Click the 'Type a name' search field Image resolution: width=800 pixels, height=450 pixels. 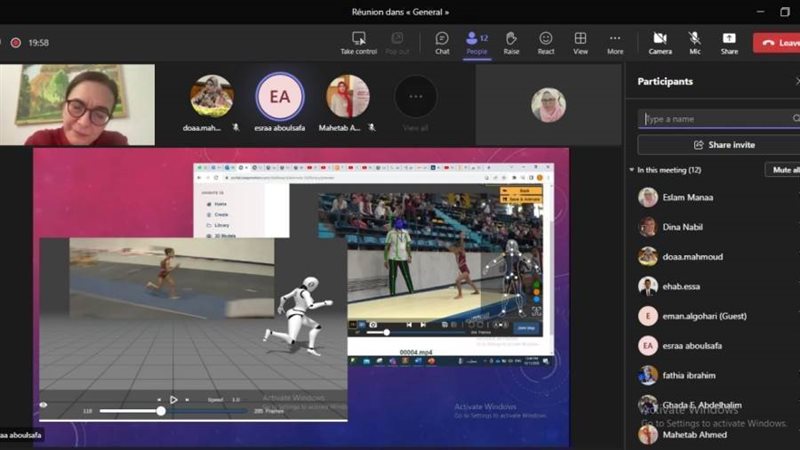pyautogui.click(x=718, y=119)
